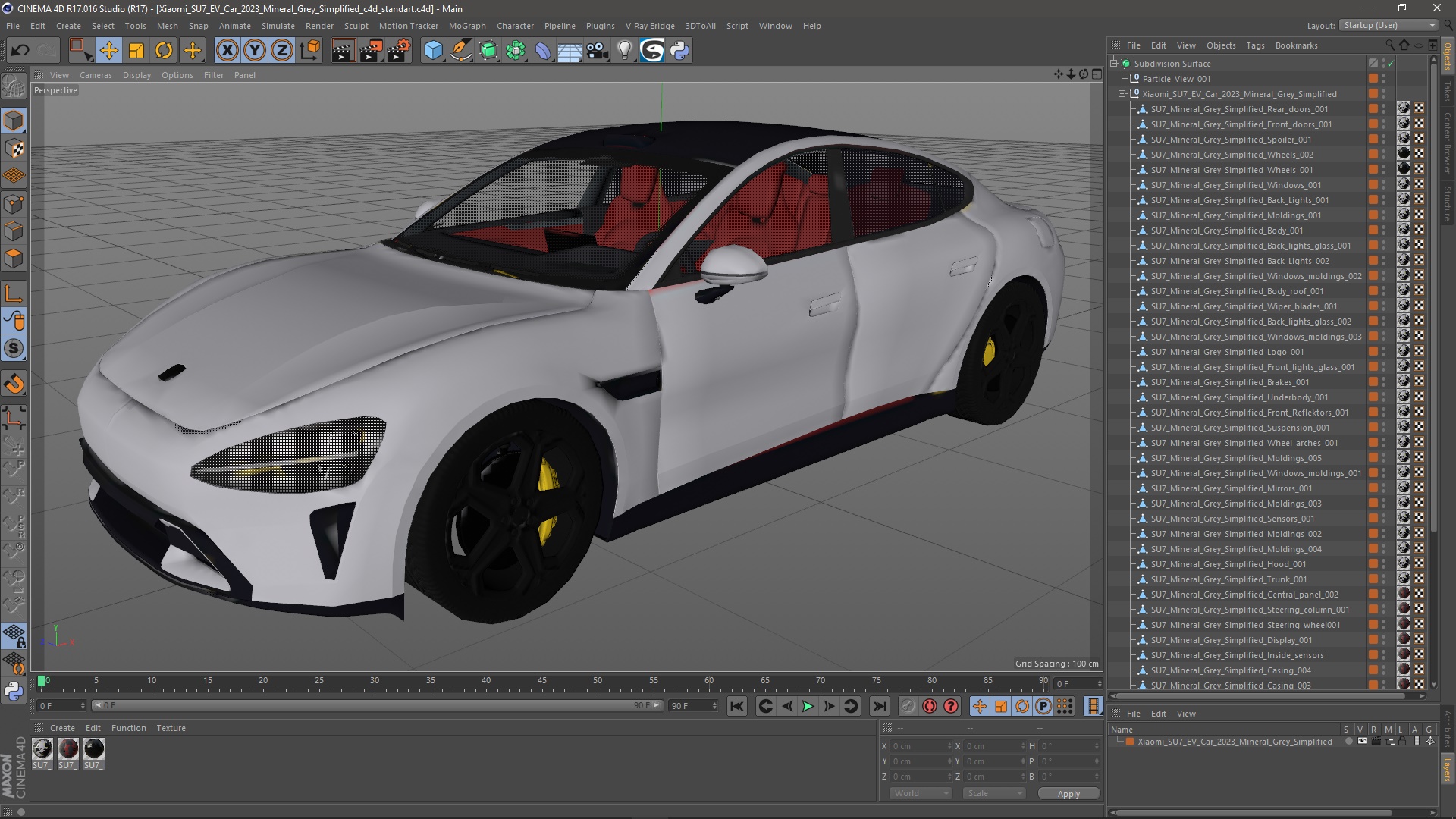Viewport: 1456px width, 819px height.
Task: Open the V-Ray Bridge menu
Action: coord(650,26)
